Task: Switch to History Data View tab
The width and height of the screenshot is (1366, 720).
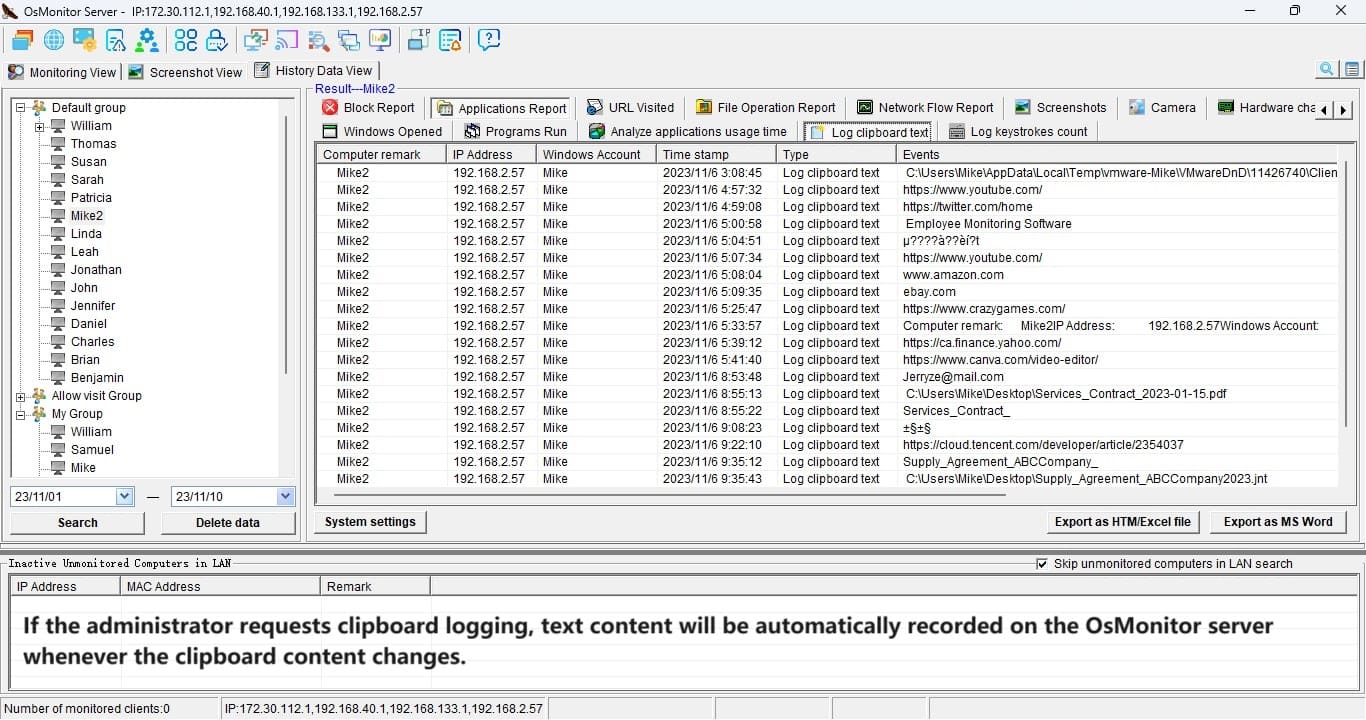Action: point(313,70)
